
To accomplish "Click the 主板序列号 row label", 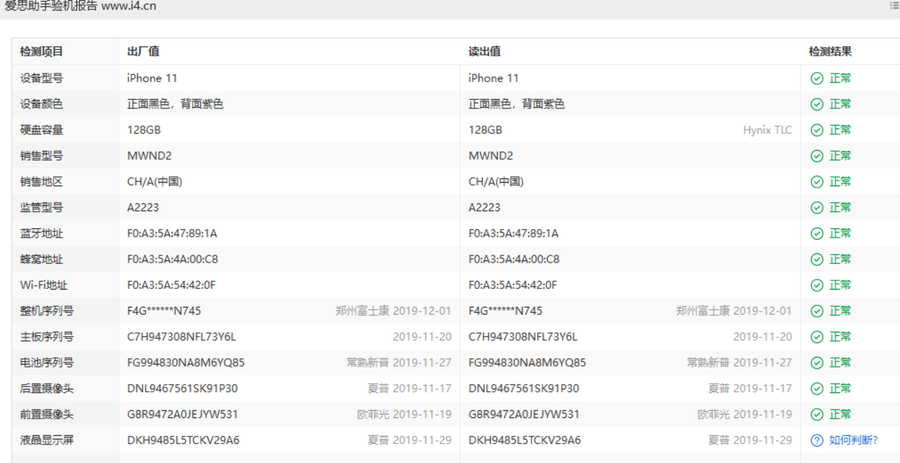I will [x=47, y=337].
